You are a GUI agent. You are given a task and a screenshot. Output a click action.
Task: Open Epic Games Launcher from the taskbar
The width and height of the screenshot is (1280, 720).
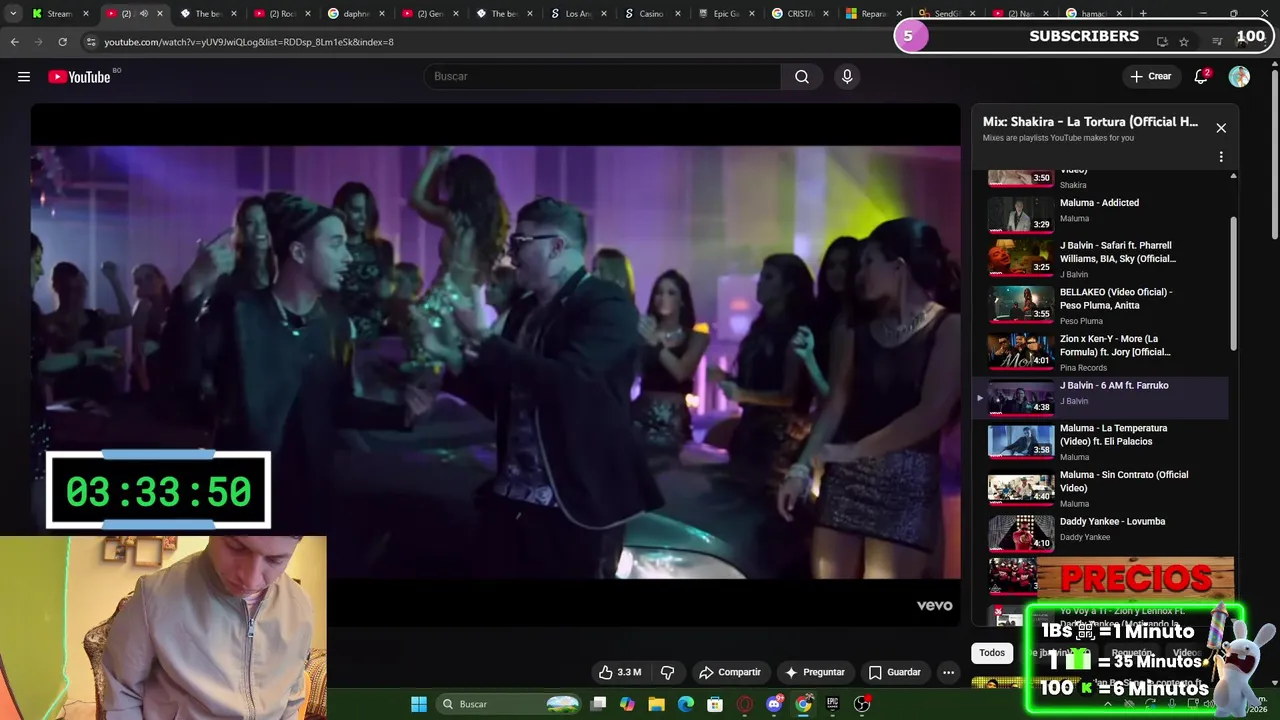click(x=832, y=704)
